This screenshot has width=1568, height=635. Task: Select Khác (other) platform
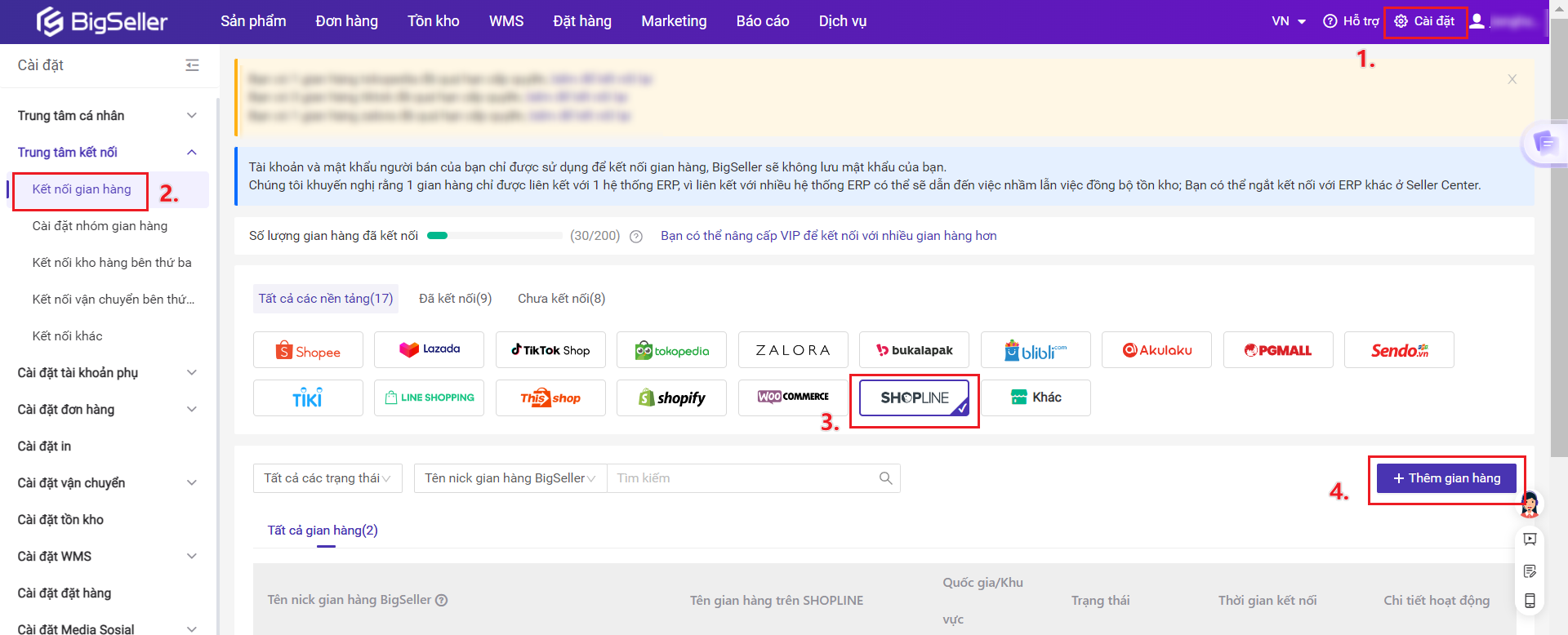coord(1036,398)
